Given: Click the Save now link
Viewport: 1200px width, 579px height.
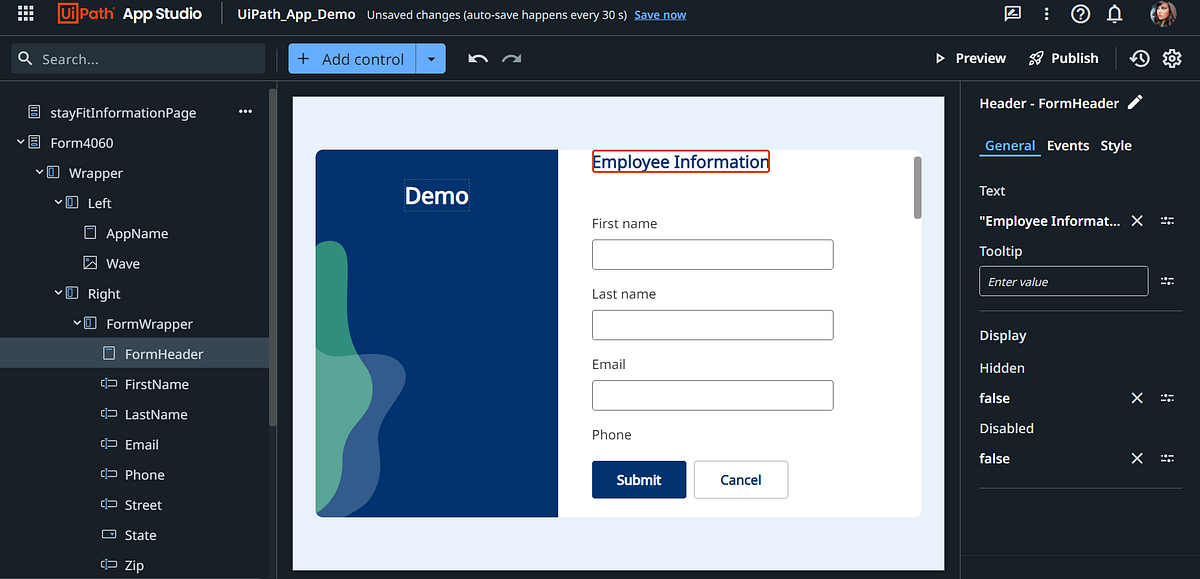Looking at the screenshot, I should click(x=659, y=14).
